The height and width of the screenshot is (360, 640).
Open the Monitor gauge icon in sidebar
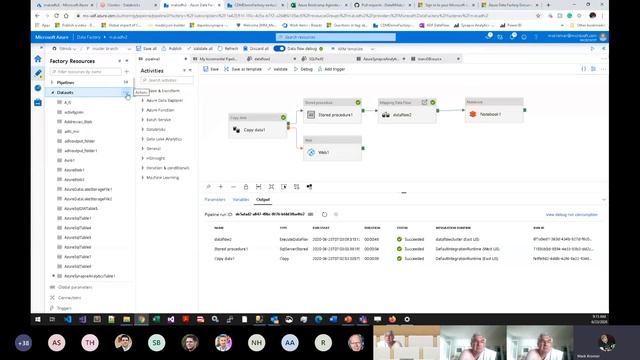click(38, 88)
